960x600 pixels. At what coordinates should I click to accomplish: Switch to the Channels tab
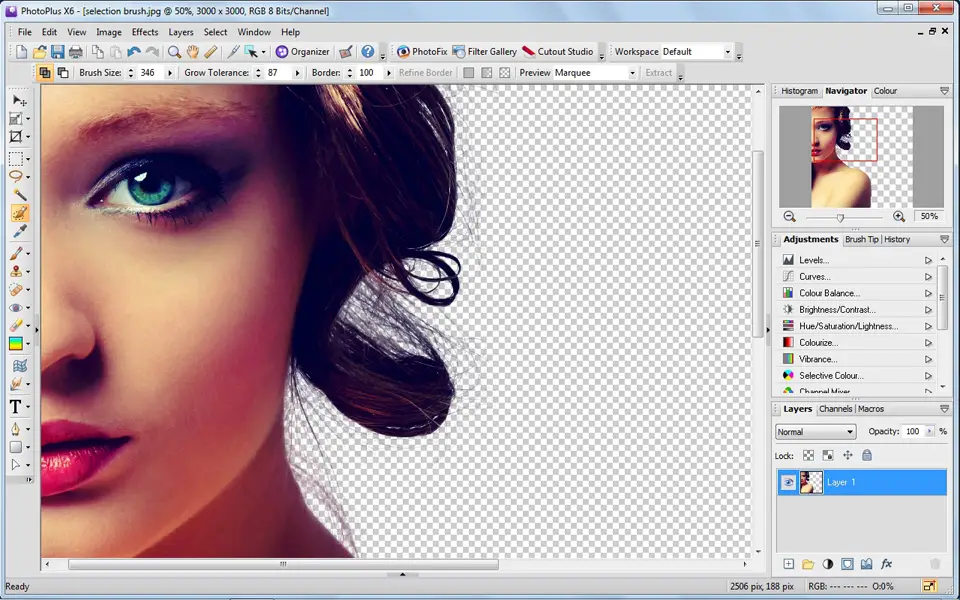tap(835, 409)
